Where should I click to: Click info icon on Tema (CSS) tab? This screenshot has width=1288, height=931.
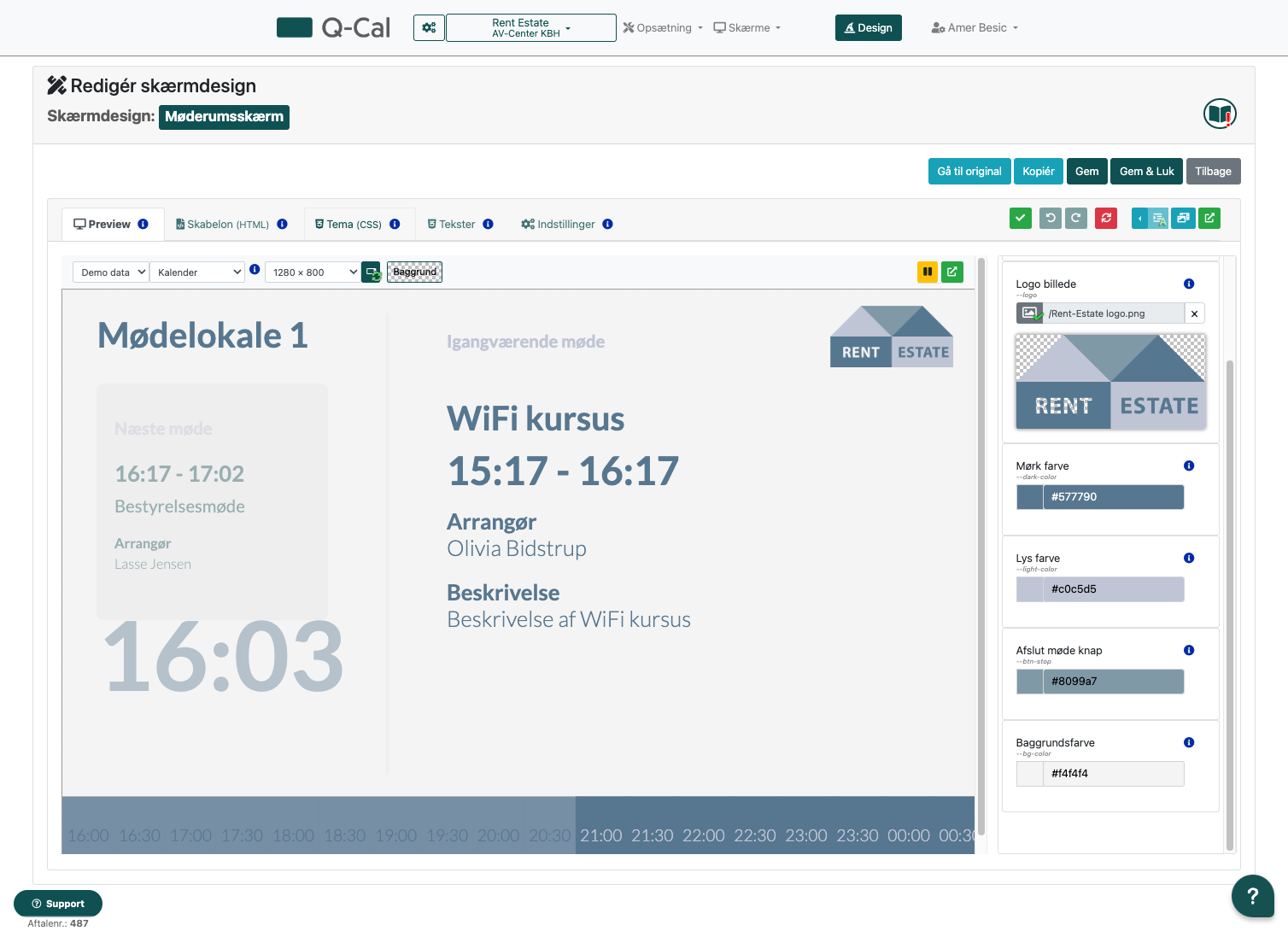click(395, 224)
